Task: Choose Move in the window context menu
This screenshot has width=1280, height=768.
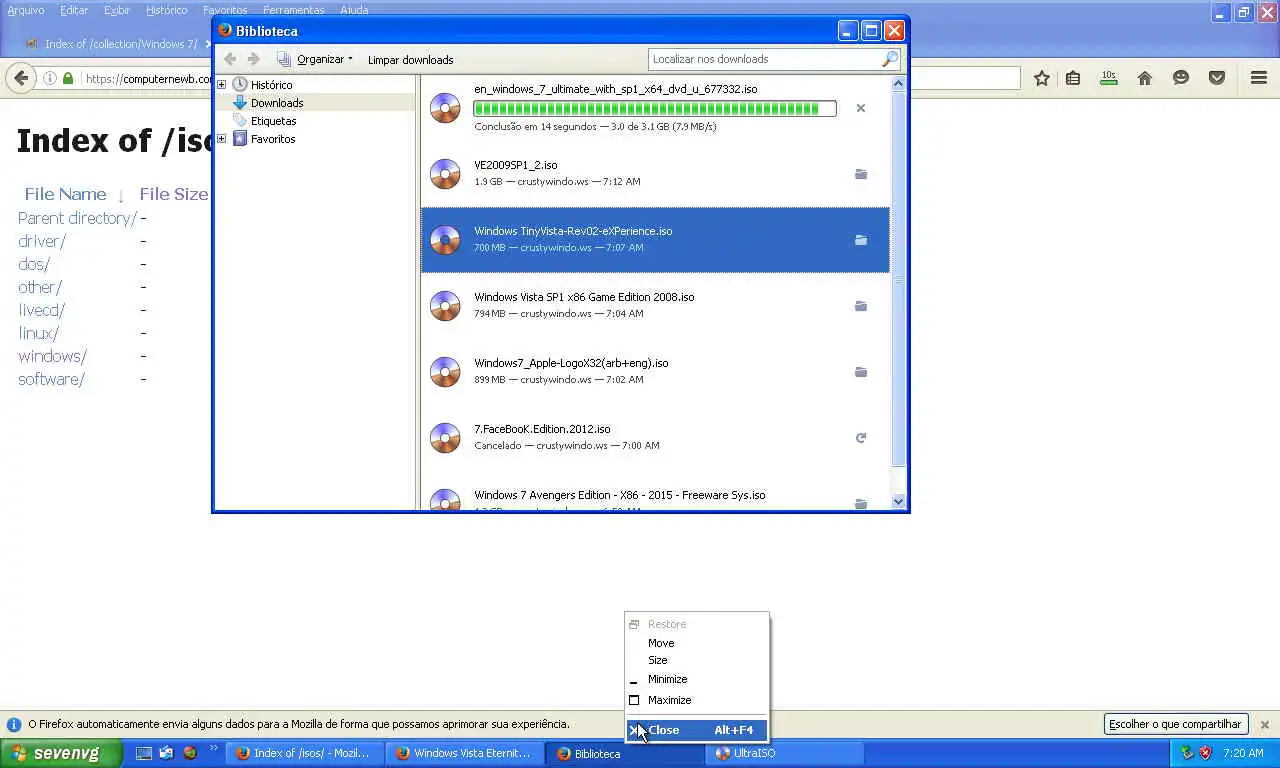Action: [x=697, y=643]
